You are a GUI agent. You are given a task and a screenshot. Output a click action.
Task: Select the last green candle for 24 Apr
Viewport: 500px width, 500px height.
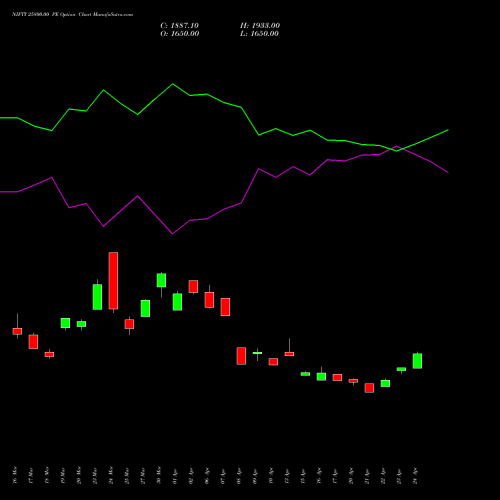point(417,361)
